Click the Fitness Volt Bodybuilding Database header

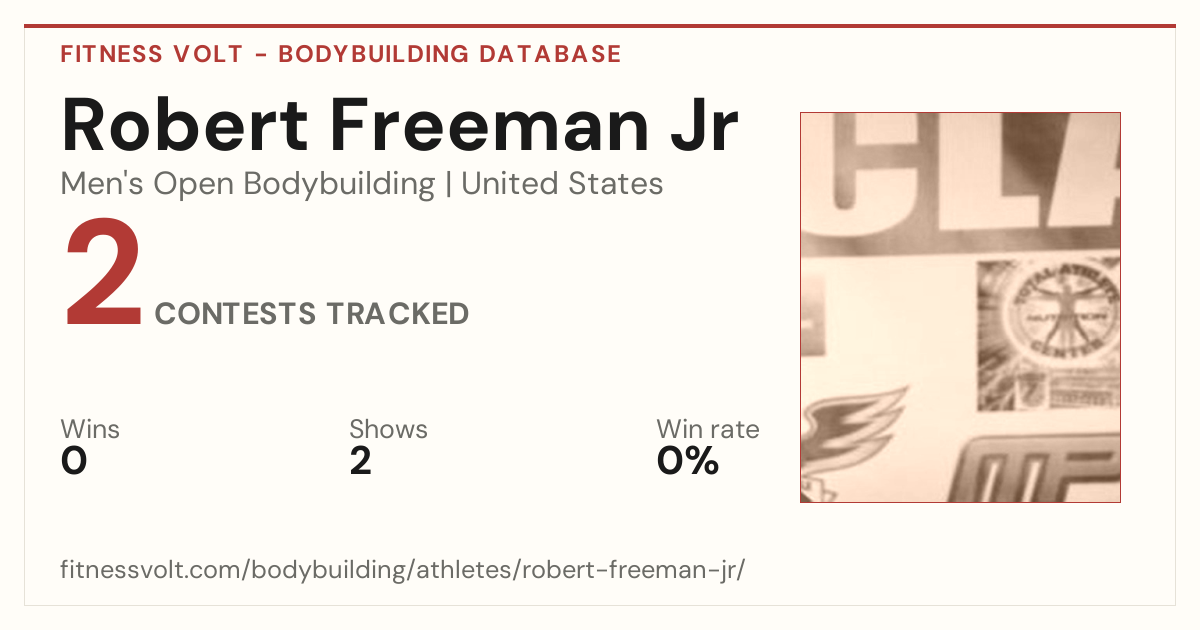pyautogui.click(x=341, y=54)
